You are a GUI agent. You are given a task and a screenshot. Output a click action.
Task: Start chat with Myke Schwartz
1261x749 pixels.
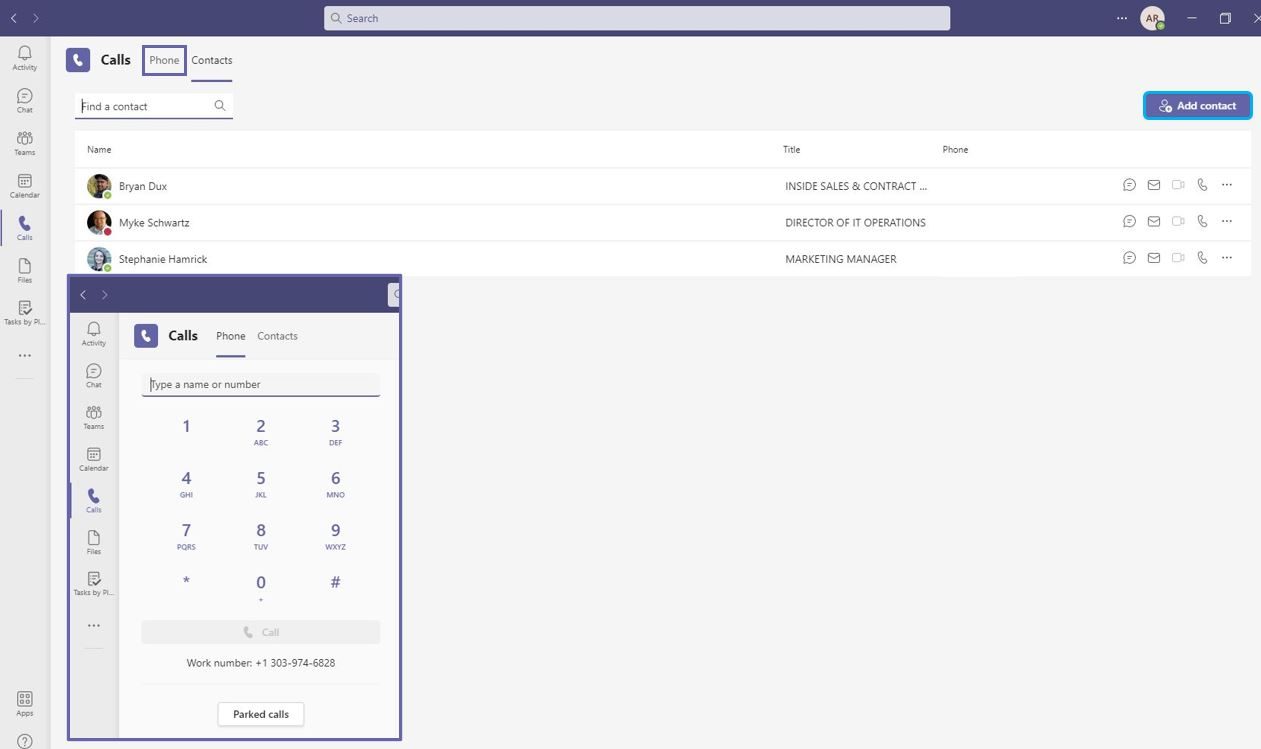click(x=1129, y=221)
